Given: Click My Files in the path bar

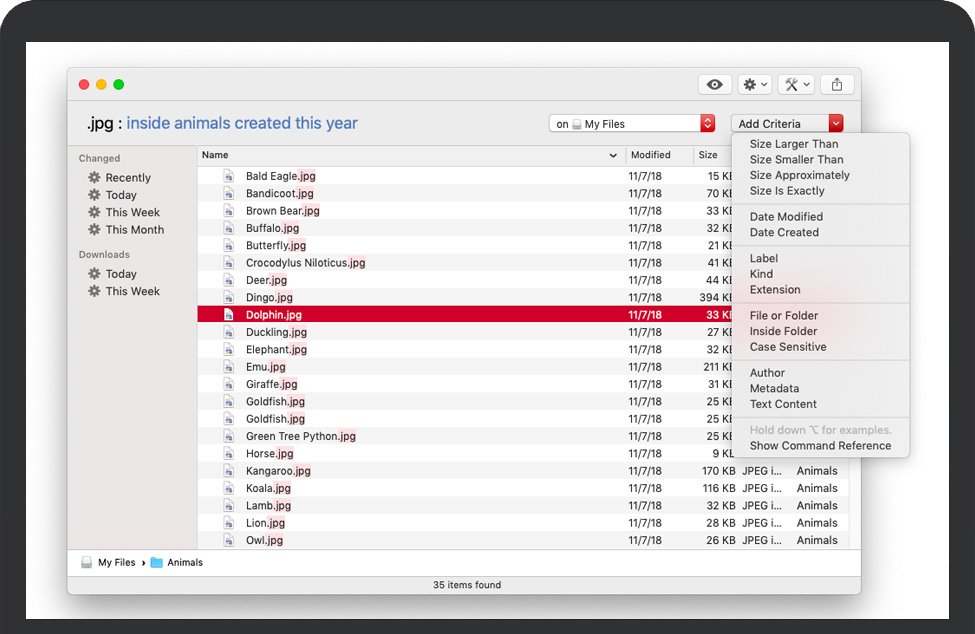Looking at the screenshot, I should [x=116, y=563].
